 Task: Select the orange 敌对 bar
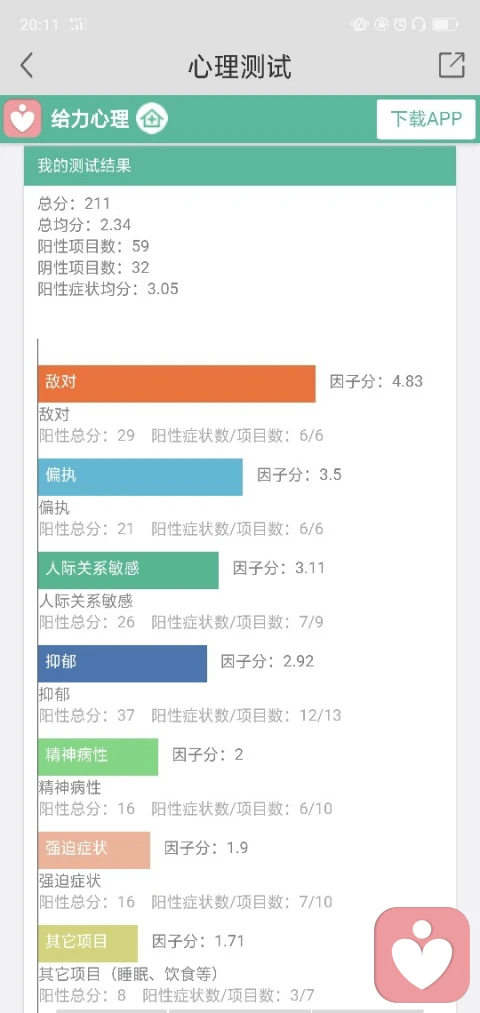(176, 384)
